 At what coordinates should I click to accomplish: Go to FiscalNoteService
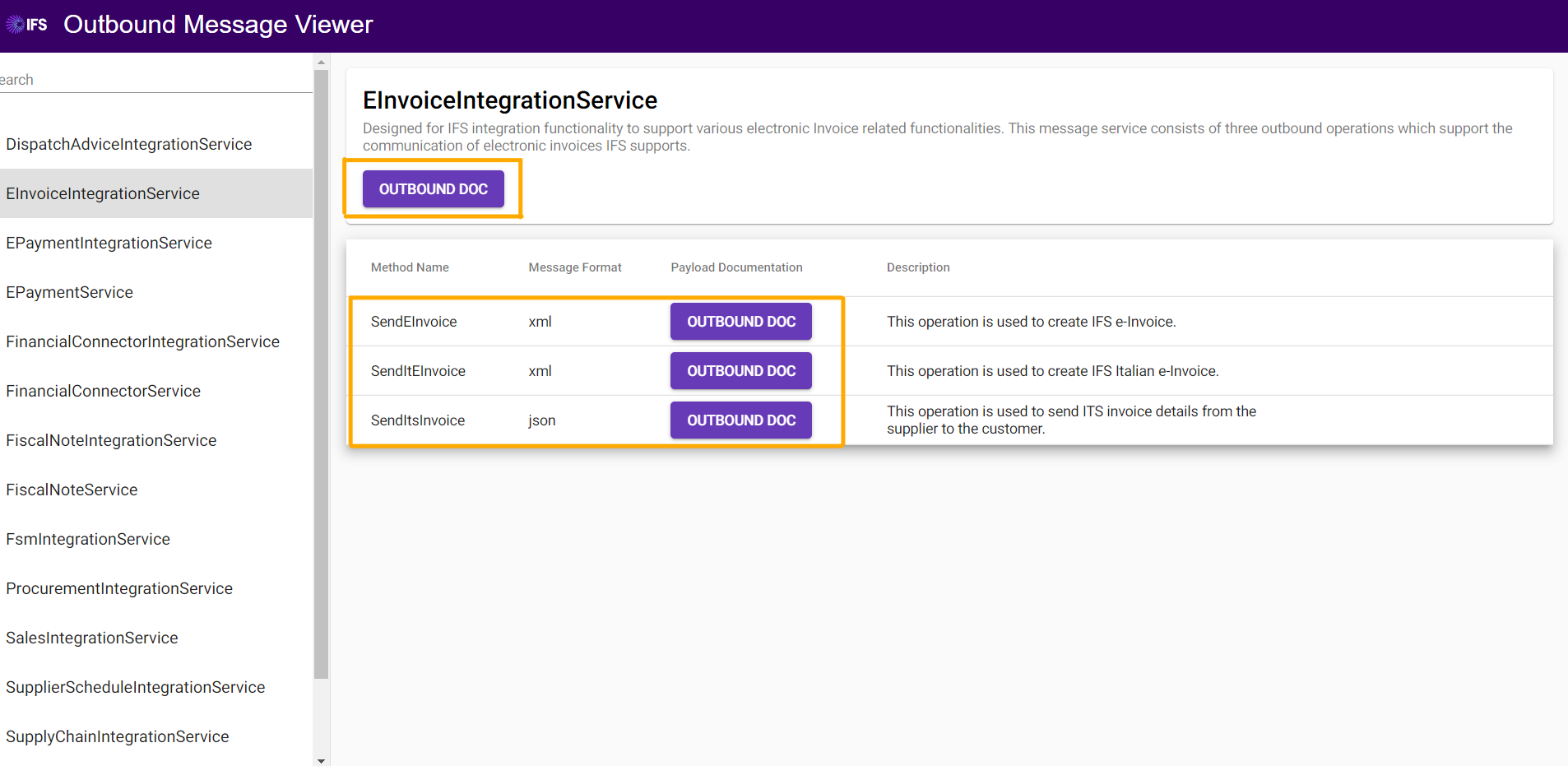72,490
